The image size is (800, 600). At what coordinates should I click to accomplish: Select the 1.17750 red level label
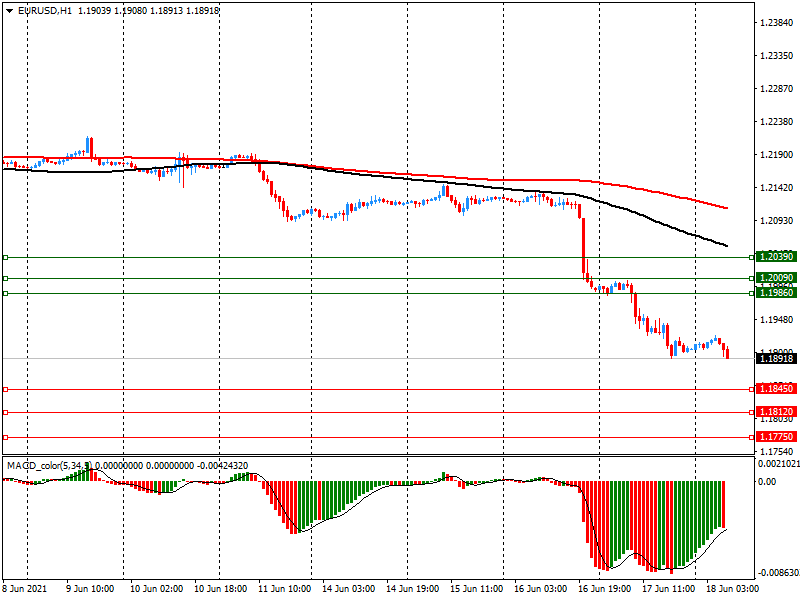click(776, 437)
